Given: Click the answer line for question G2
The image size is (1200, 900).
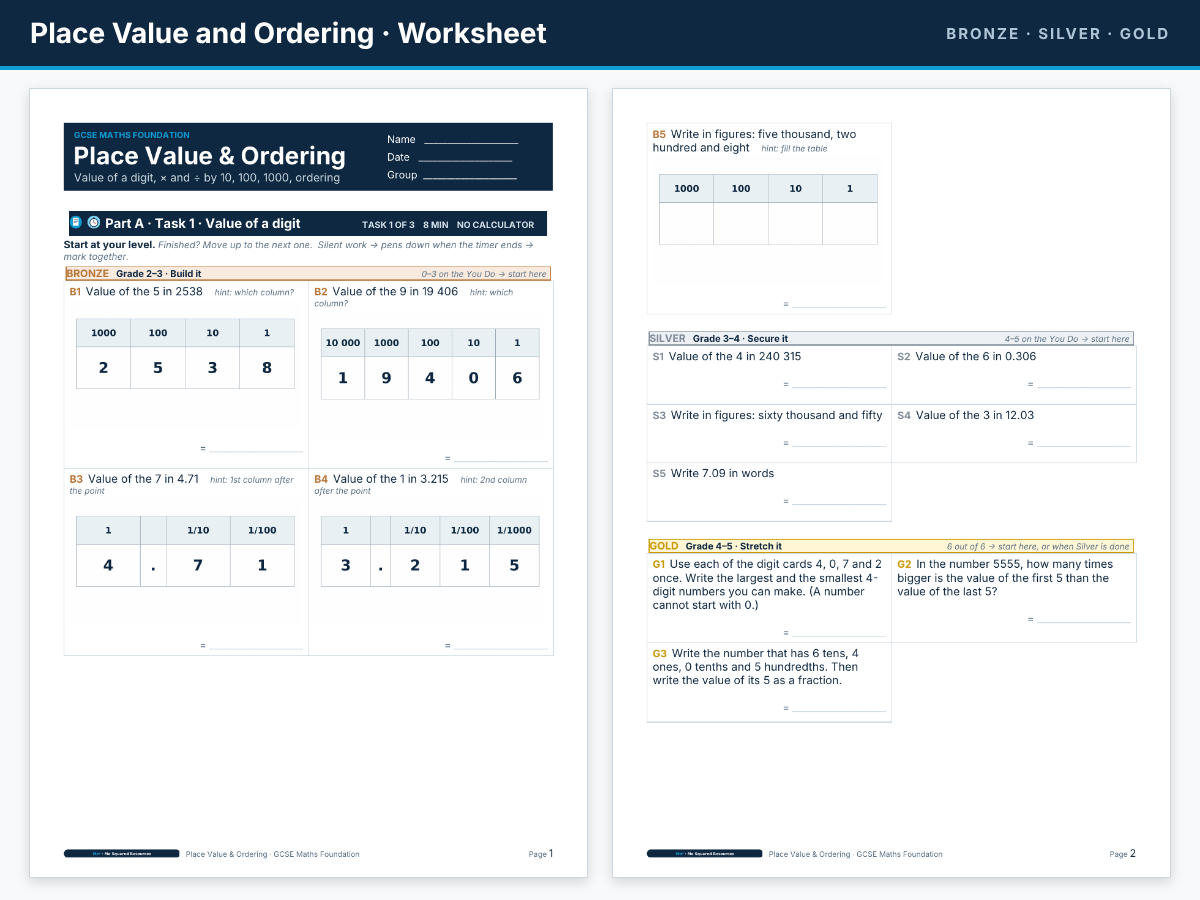Looking at the screenshot, I should point(1083,620).
